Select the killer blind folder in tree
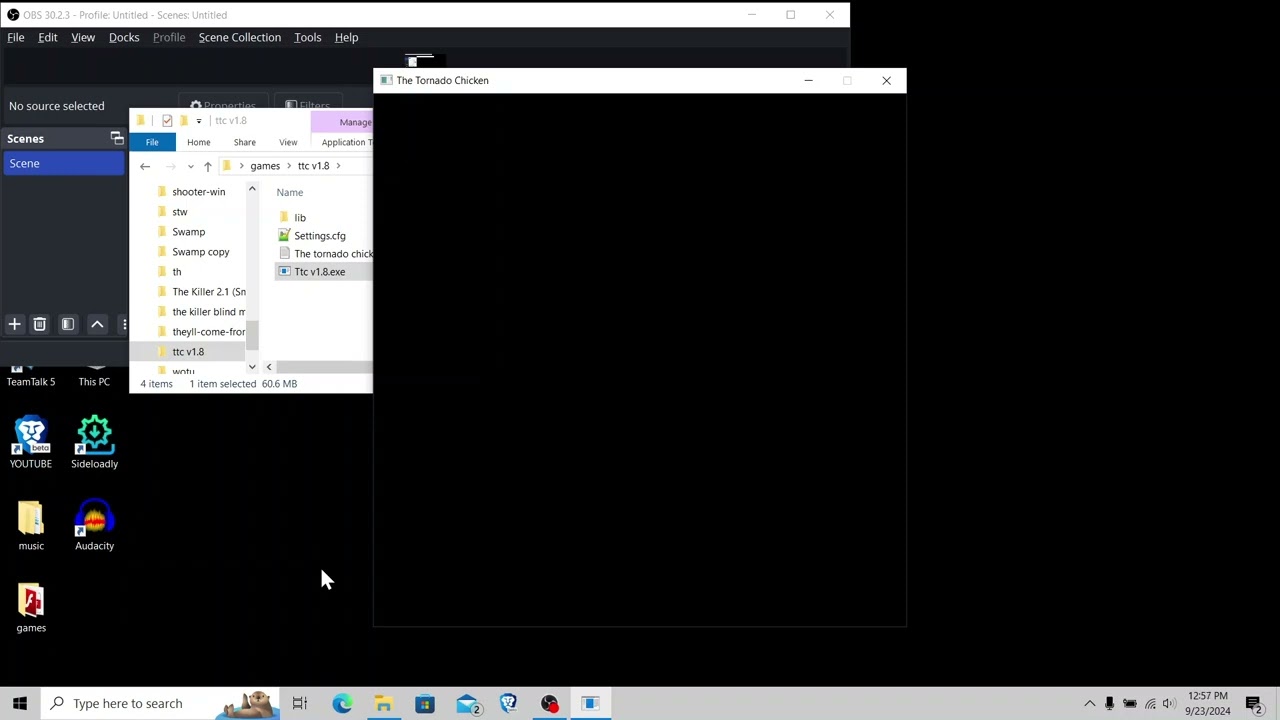 [208, 312]
